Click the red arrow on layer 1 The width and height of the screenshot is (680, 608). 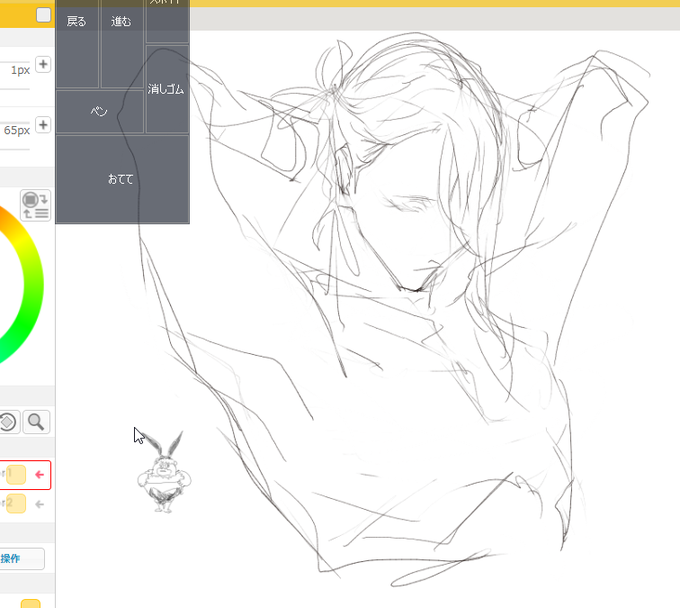click(x=39, y=474)
